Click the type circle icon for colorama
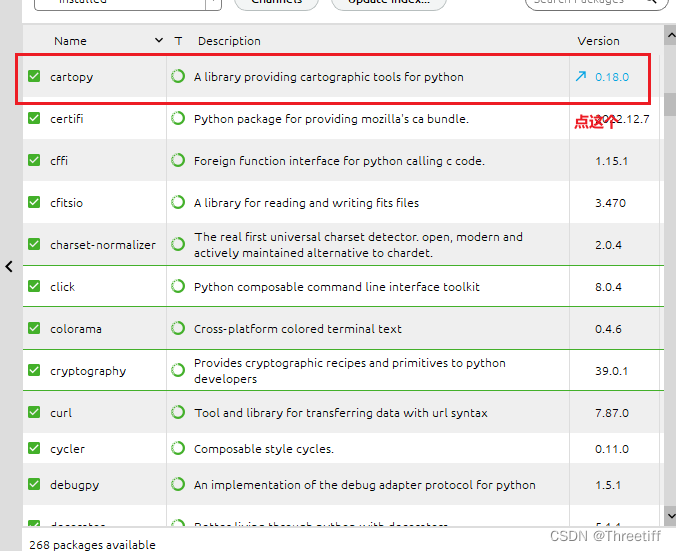676x551 pixels. [178, 329]
